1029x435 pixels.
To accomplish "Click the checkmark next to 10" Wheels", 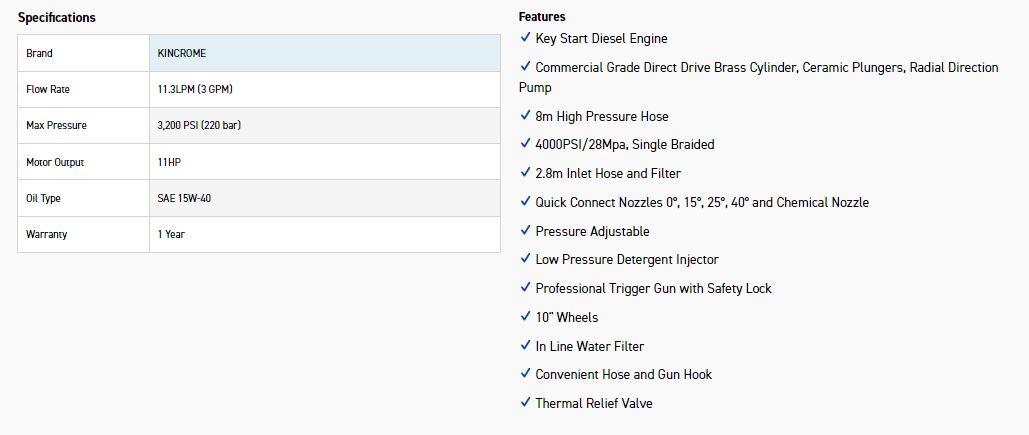I will [525, 317].
